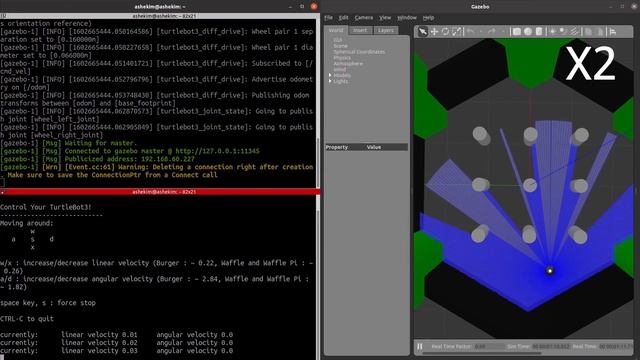Click the TurtleBot3 robot in the 3D view
The height and width of the screenshot is (360, 640).
[x=550, y=271]
